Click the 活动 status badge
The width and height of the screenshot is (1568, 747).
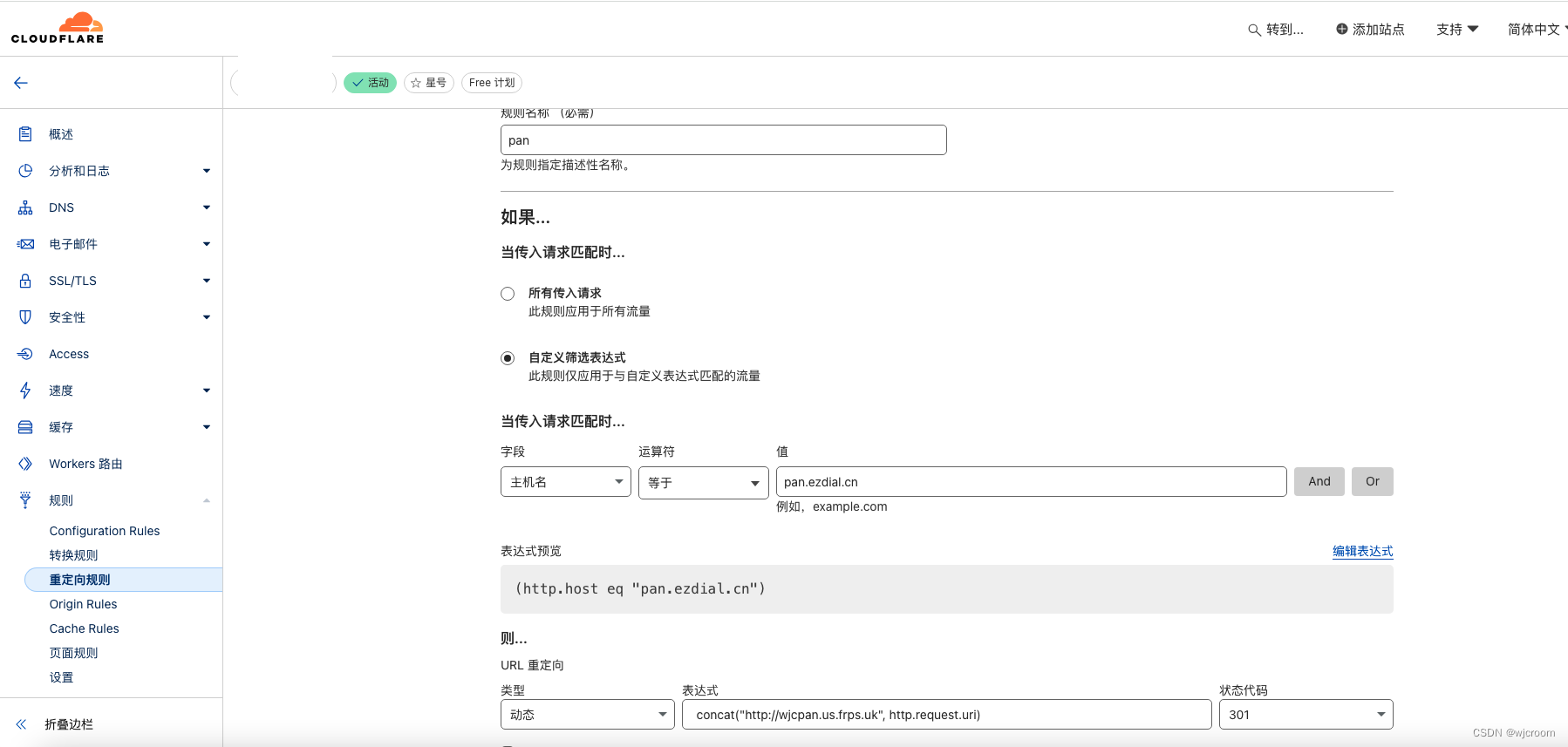click(371, 83)
